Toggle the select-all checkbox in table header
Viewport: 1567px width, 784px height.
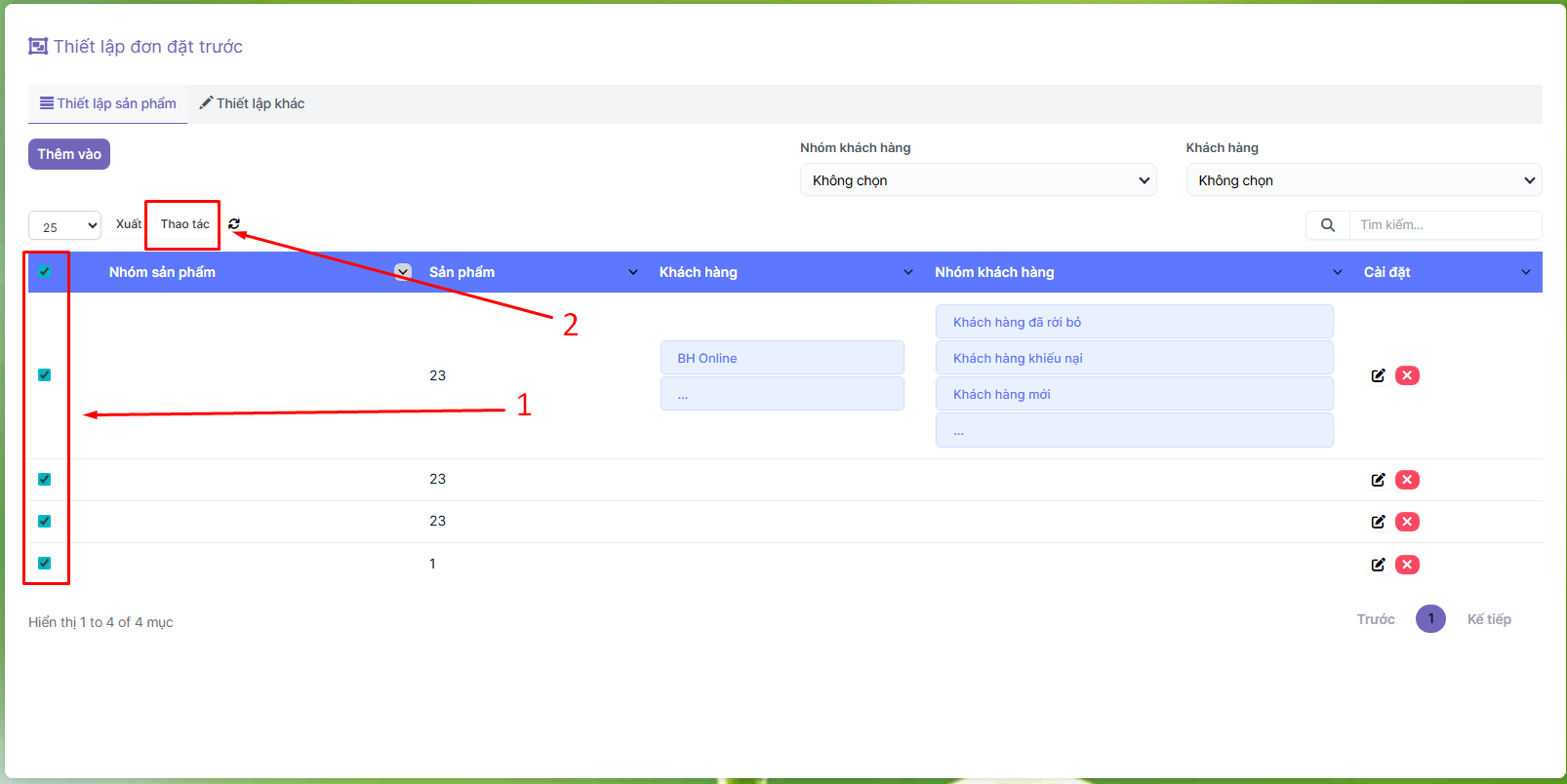tap(45, 272)
